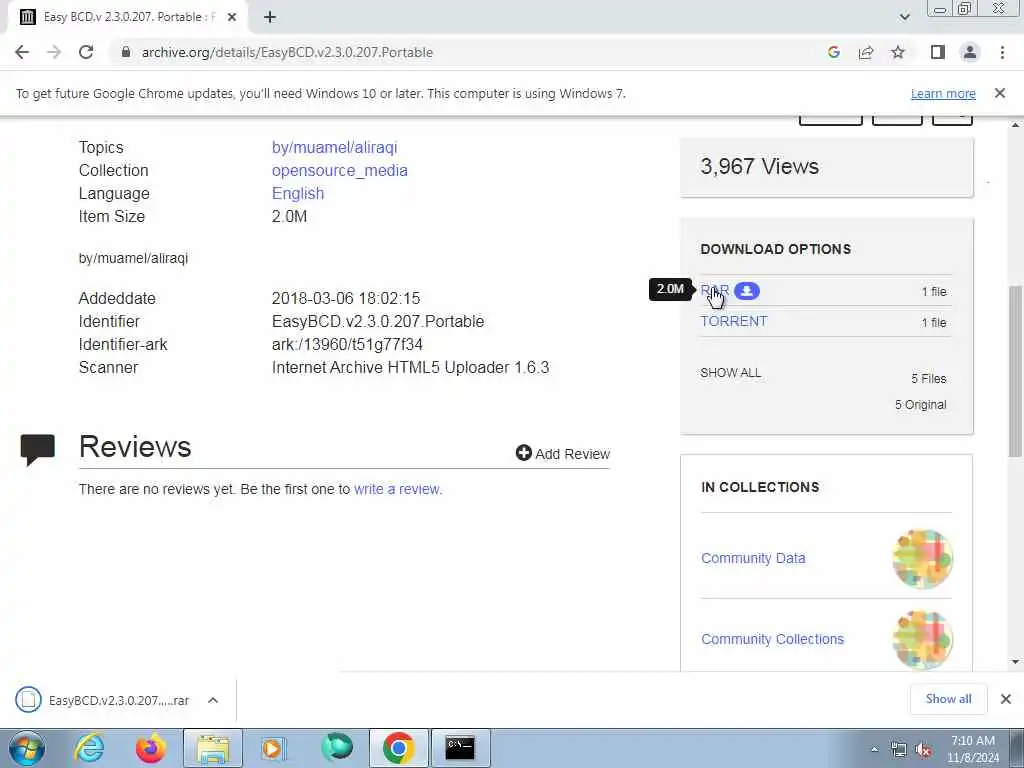The width and height of the screenshot is (1024, 768).
Task: Click the Reviews speech bubble icon
Action: (x=38, y=450)
